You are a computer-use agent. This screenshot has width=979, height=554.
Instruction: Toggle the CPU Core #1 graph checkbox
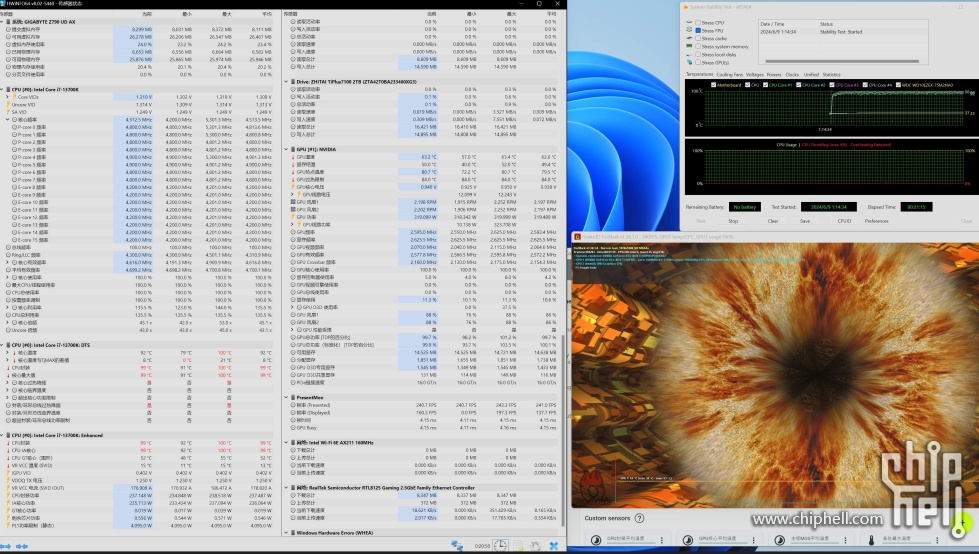coord(765,85)
